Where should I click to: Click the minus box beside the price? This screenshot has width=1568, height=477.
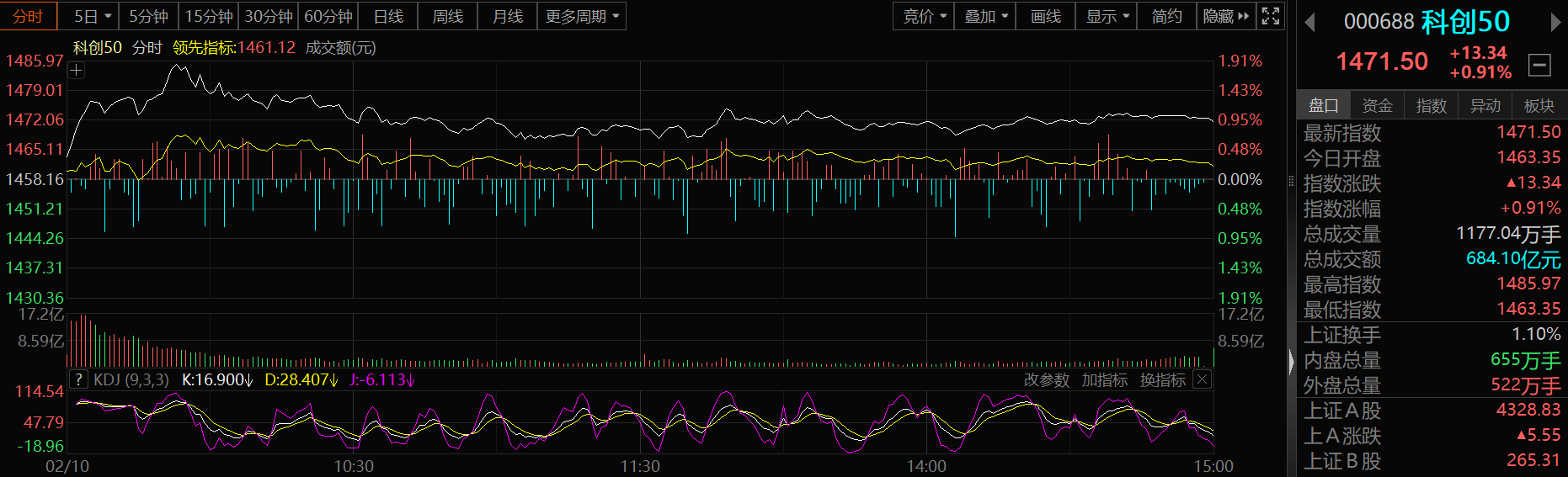point(1539,65)
